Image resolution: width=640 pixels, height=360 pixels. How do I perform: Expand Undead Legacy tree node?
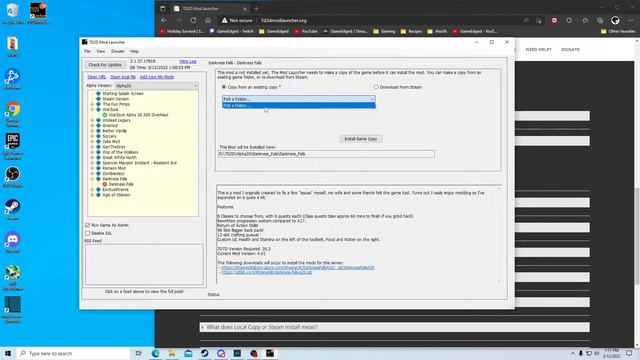coord(92,120)
